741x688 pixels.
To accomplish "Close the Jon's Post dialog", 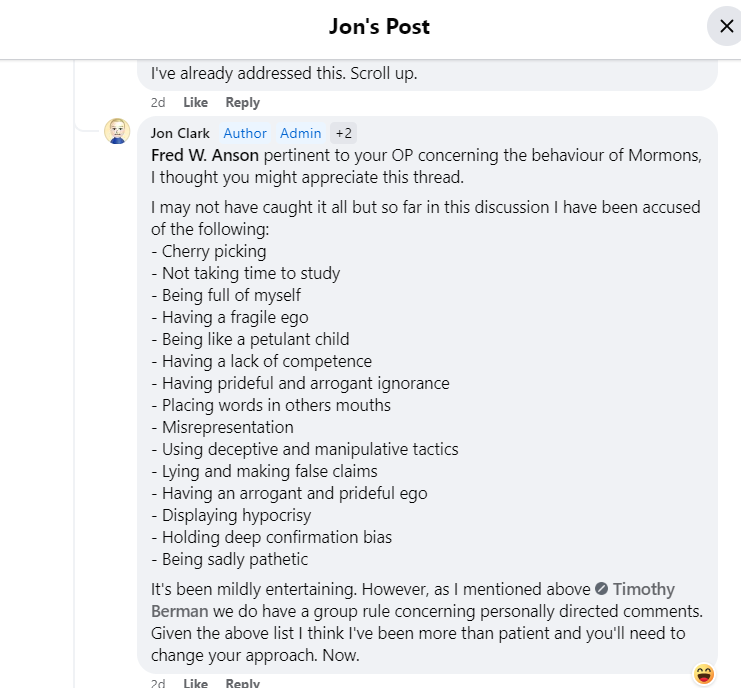I will (x=726, y=26).
